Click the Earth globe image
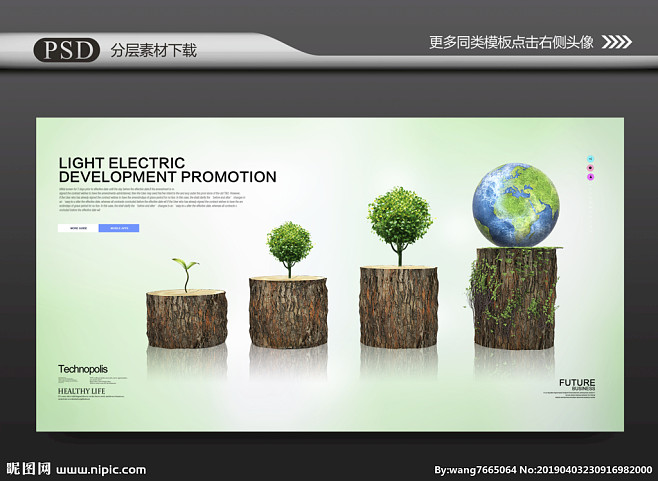658x481 pixels. [x=516, y=205]
